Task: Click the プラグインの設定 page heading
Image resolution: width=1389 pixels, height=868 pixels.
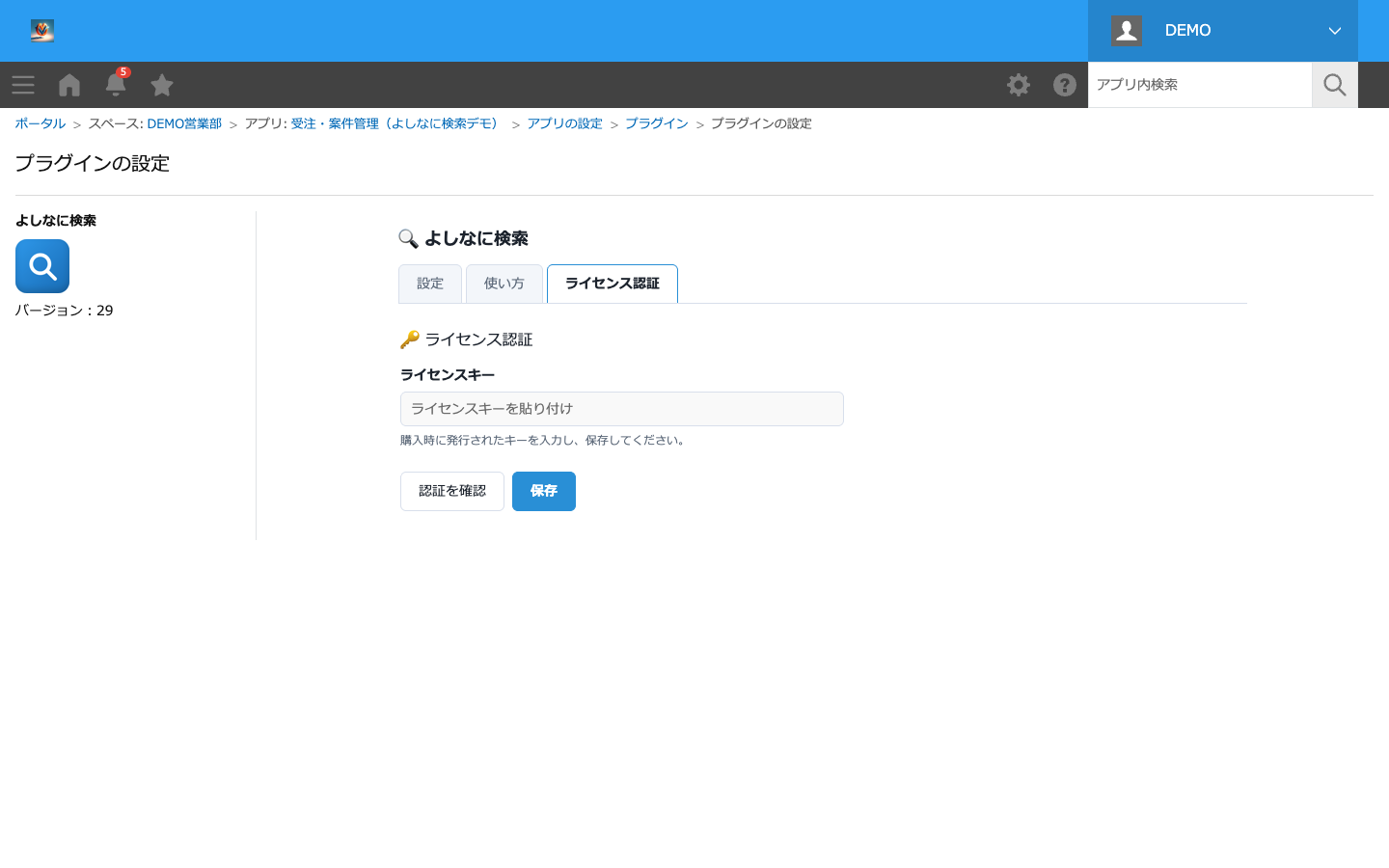Action: [93, 163]
